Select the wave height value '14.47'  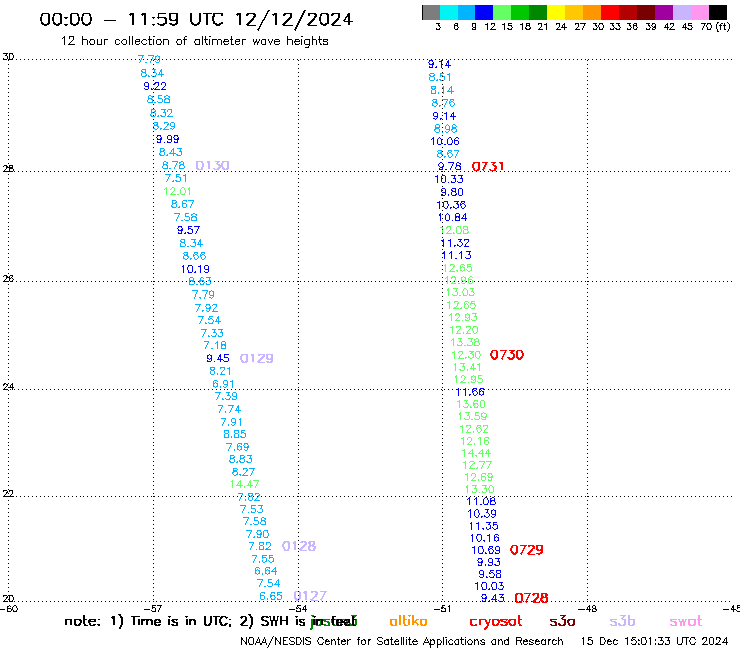[244, 484]
